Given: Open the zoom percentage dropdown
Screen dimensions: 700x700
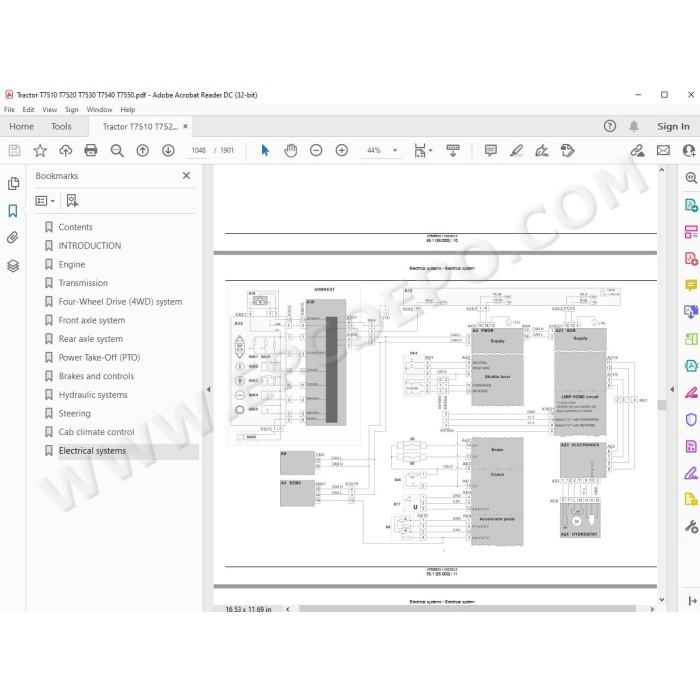Looking at the screenshot, I should tap(395, 150).
